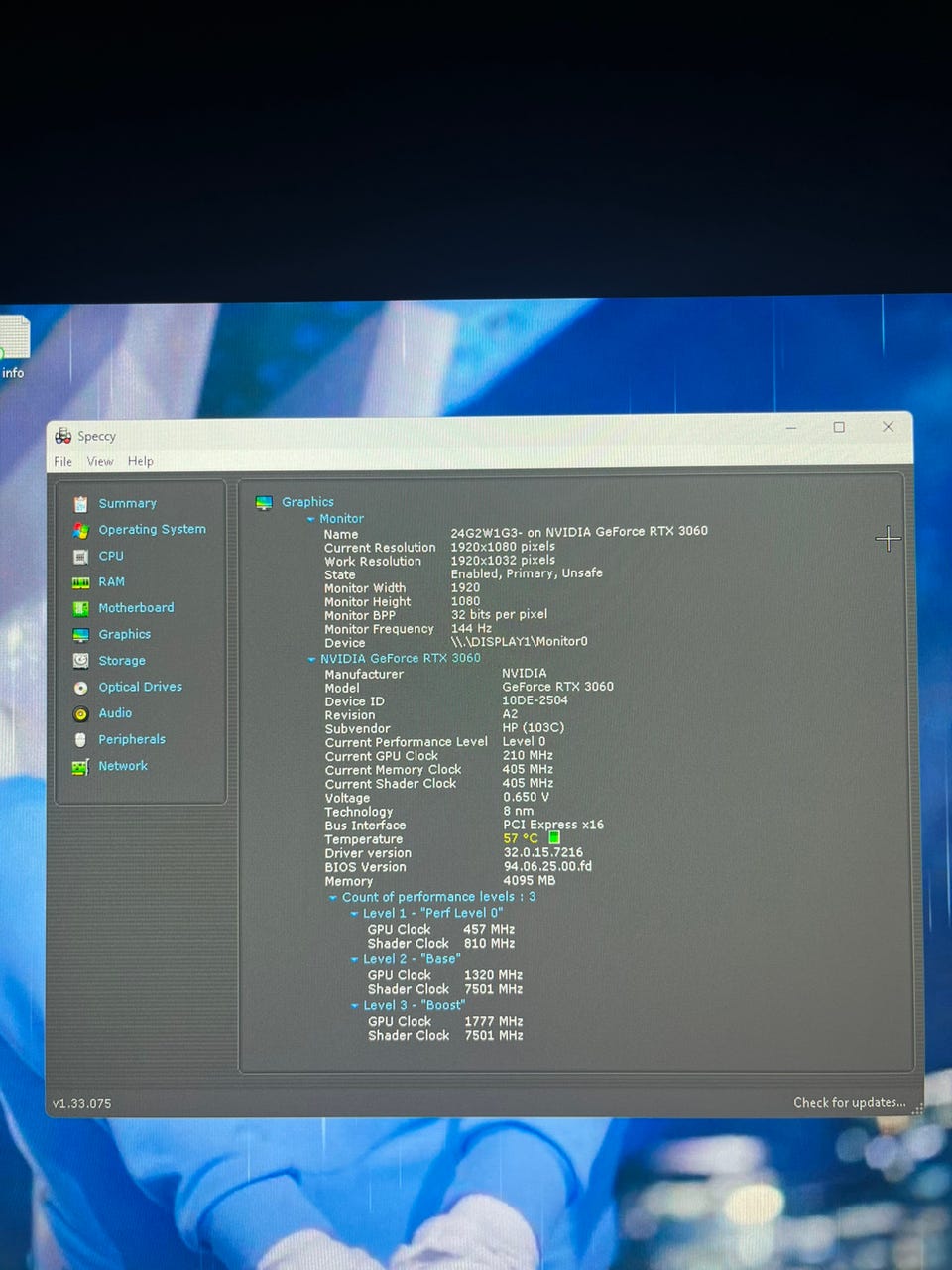
Task: Click the Subvendor HP (103C) value
Action: pos(534,728)
